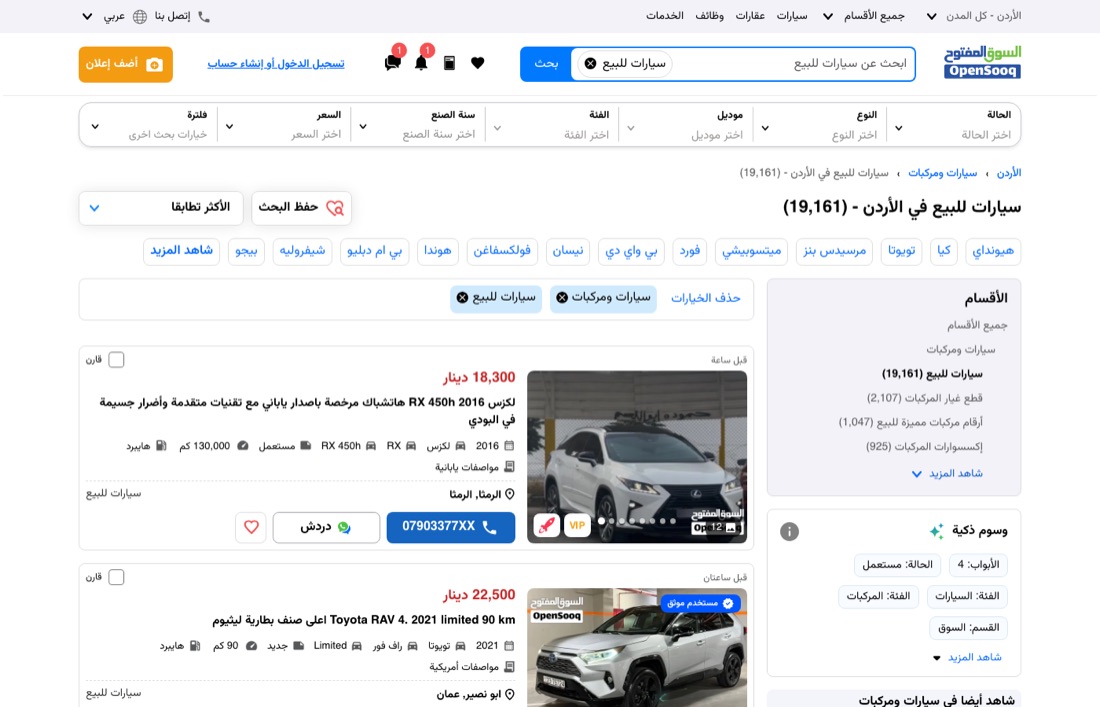Click WhatsApp icon in دردش button
Screen dimensions: 1100x707
coord(344,527)
